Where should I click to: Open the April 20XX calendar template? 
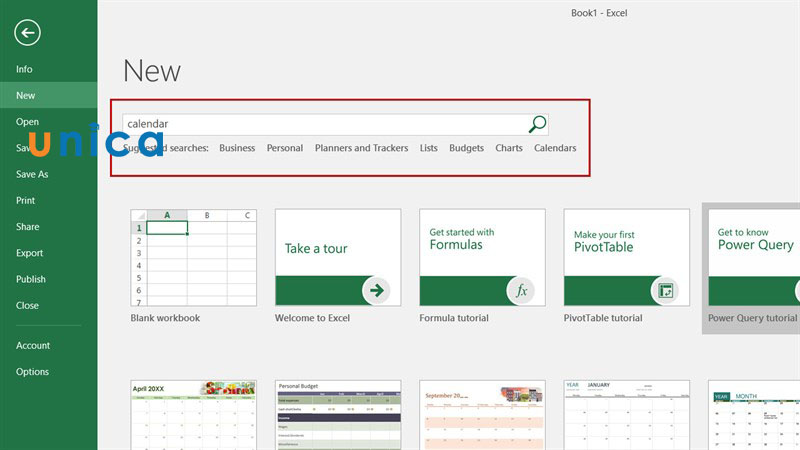(x=193, y=415)
